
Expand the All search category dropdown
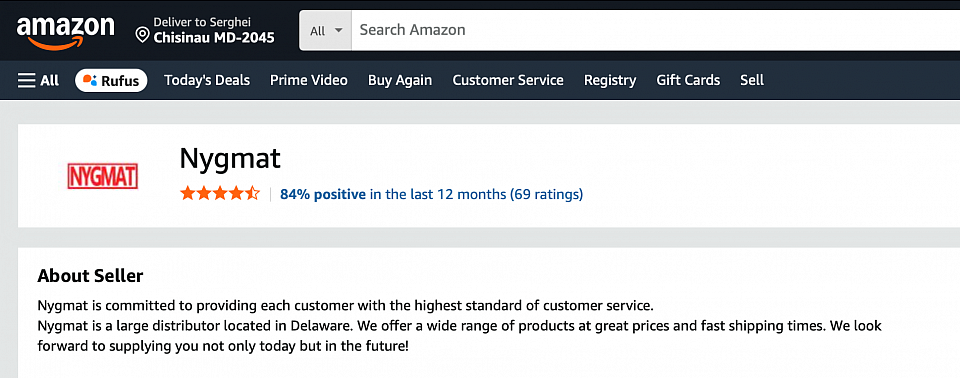click(325, 31)
